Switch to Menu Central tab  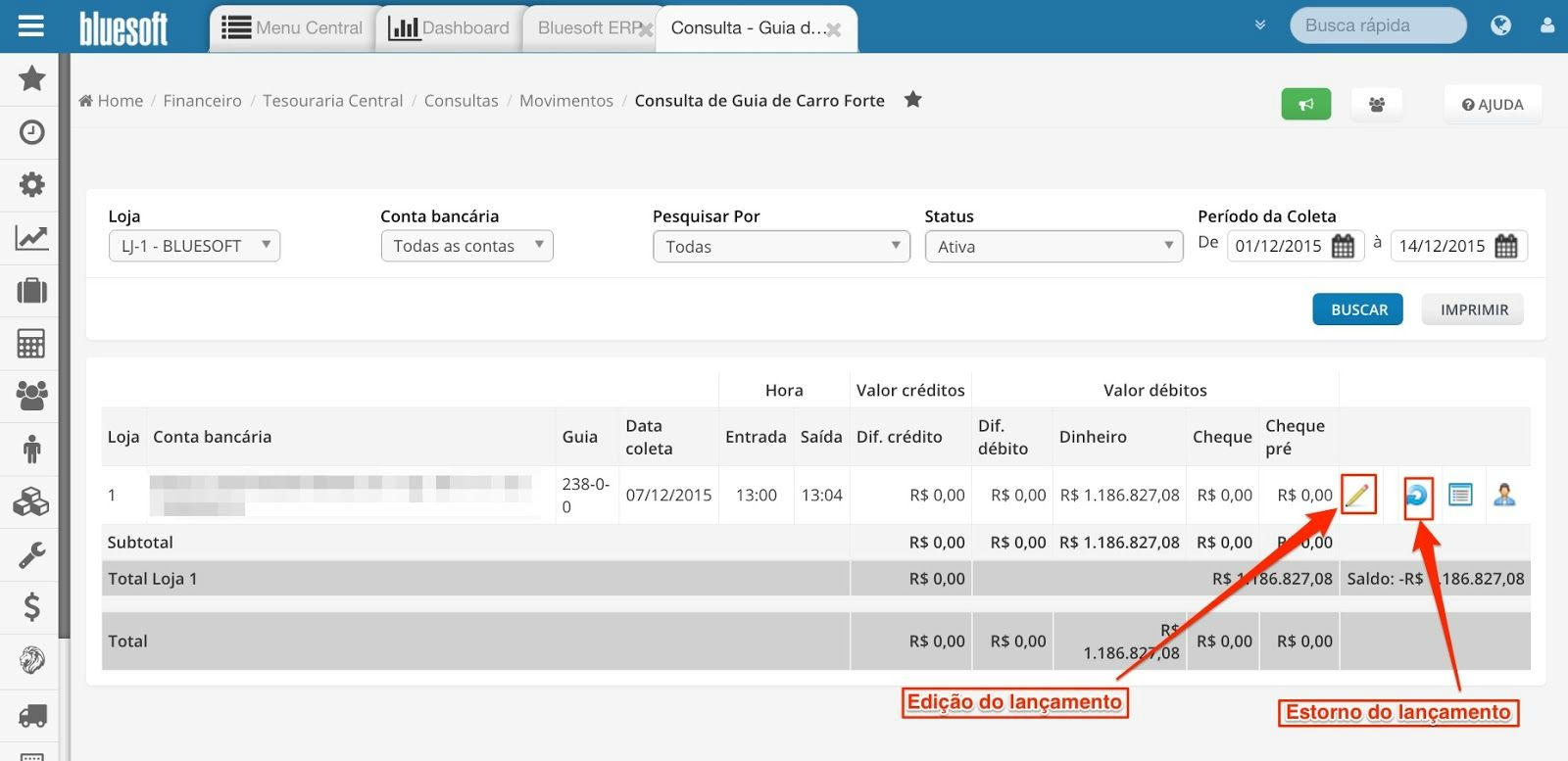292,28
